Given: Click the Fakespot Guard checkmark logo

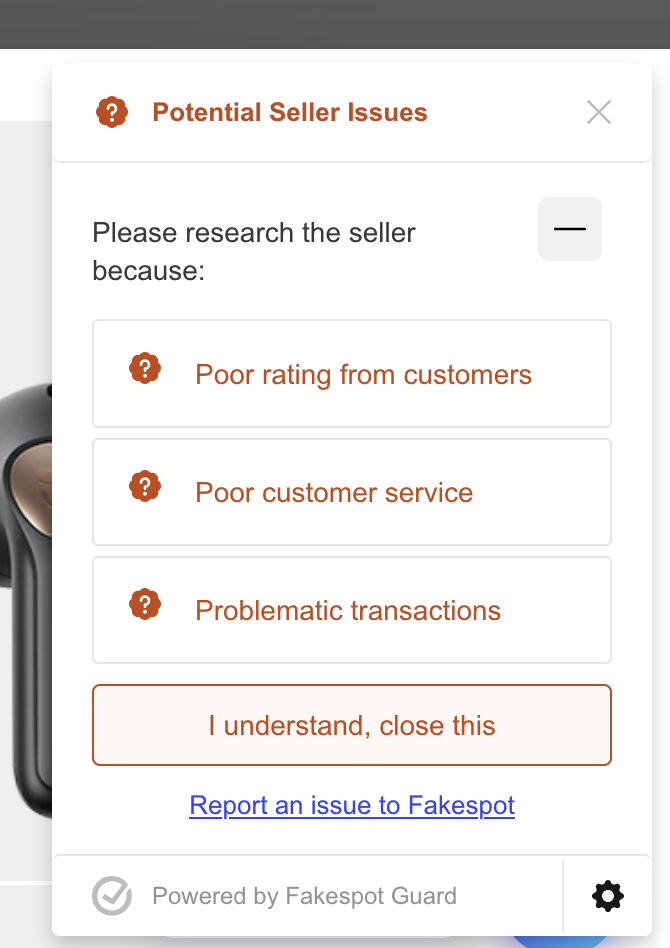Looking at the screenshot, I should click(112, 895).
